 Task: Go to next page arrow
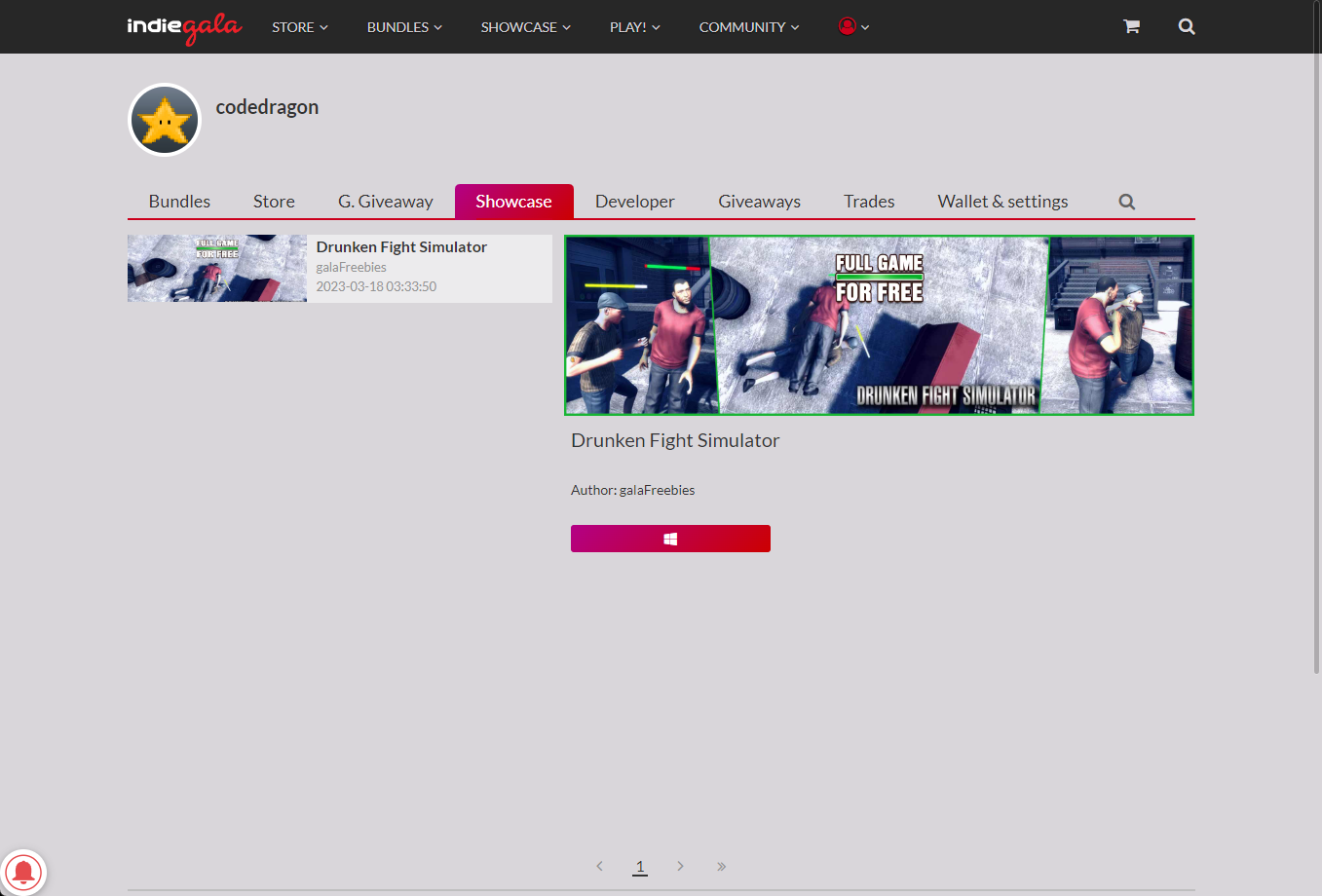(x=680, y=866)
